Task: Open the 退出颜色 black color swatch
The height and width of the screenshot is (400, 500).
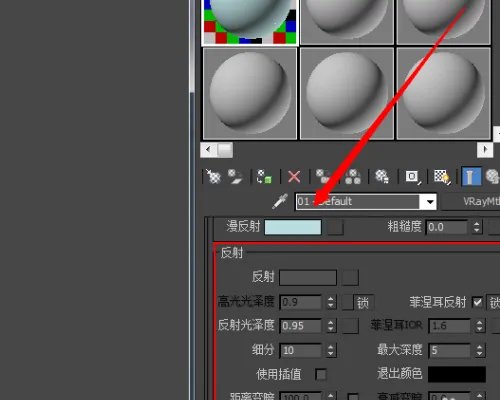Action: click(x=457, y=374)
